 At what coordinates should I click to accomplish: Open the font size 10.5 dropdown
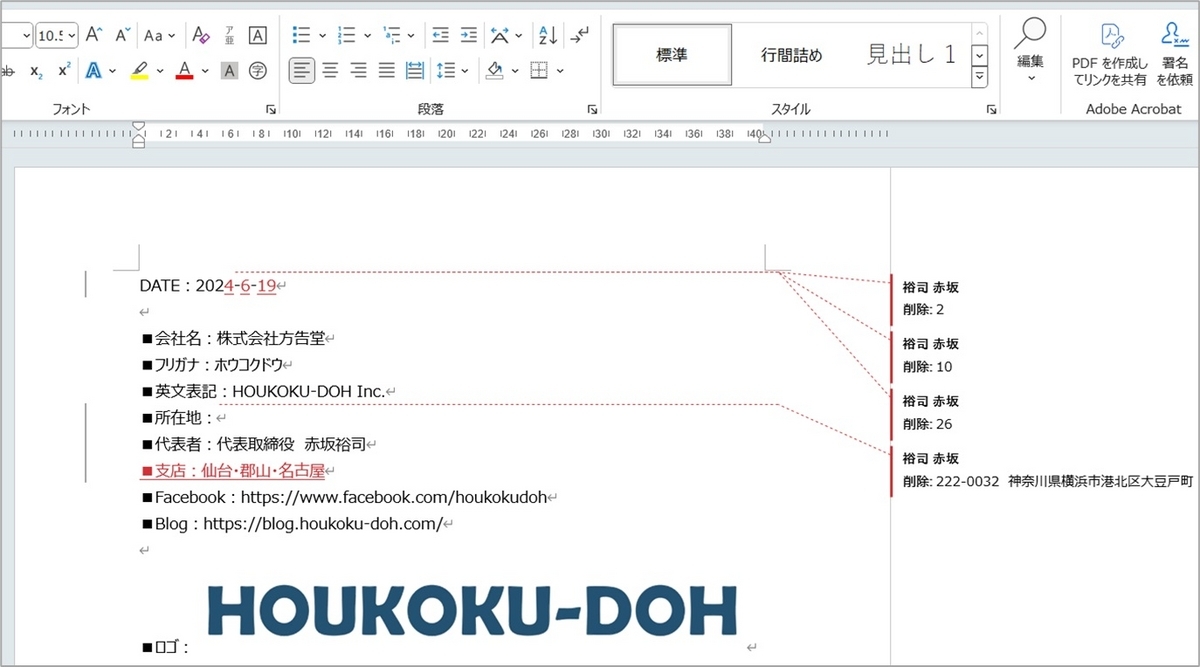point(72,36)
